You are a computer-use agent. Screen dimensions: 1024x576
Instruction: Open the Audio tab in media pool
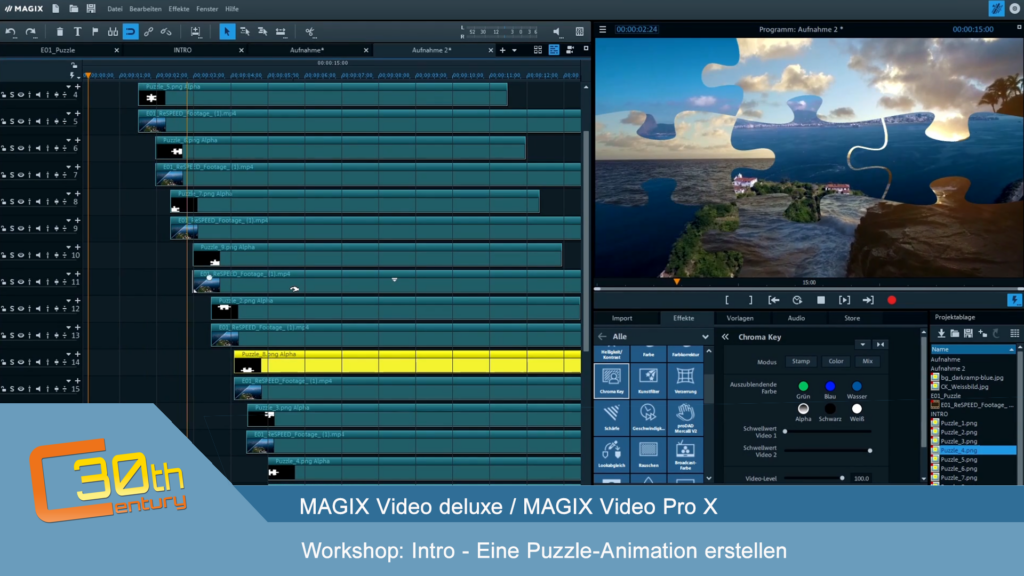[796, 318]
